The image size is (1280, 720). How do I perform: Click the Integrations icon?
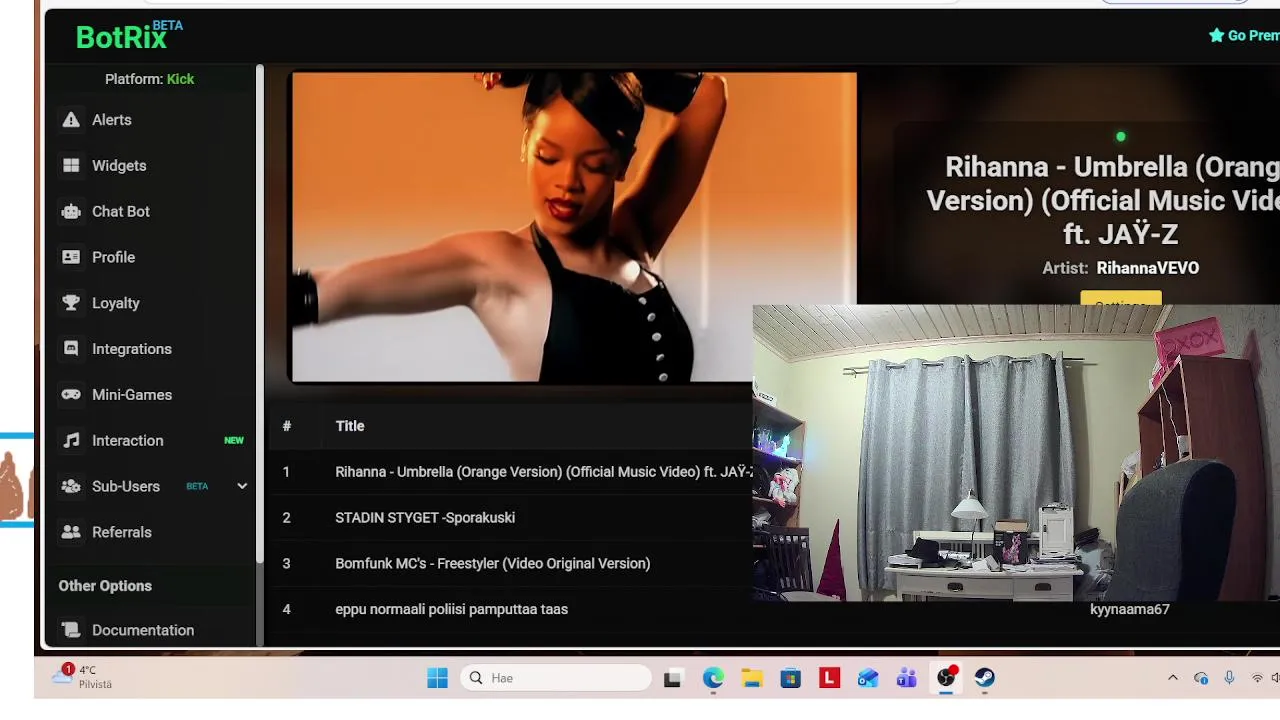click(x=71, y=349)
